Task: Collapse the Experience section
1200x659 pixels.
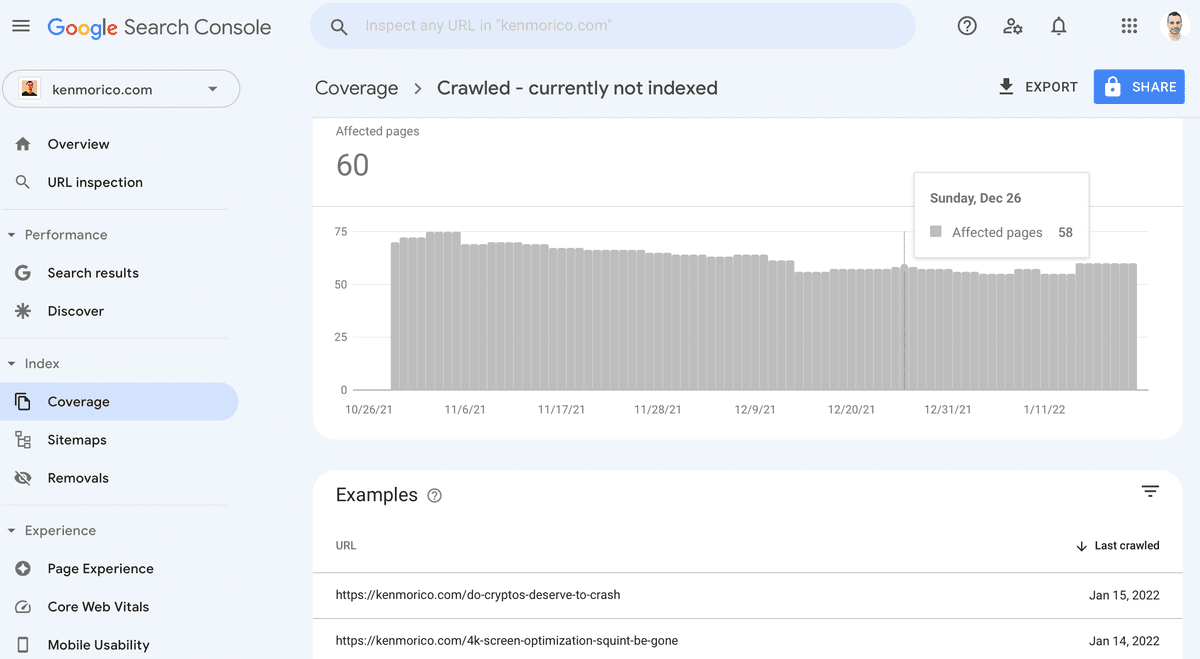Action: pos(12,531)
